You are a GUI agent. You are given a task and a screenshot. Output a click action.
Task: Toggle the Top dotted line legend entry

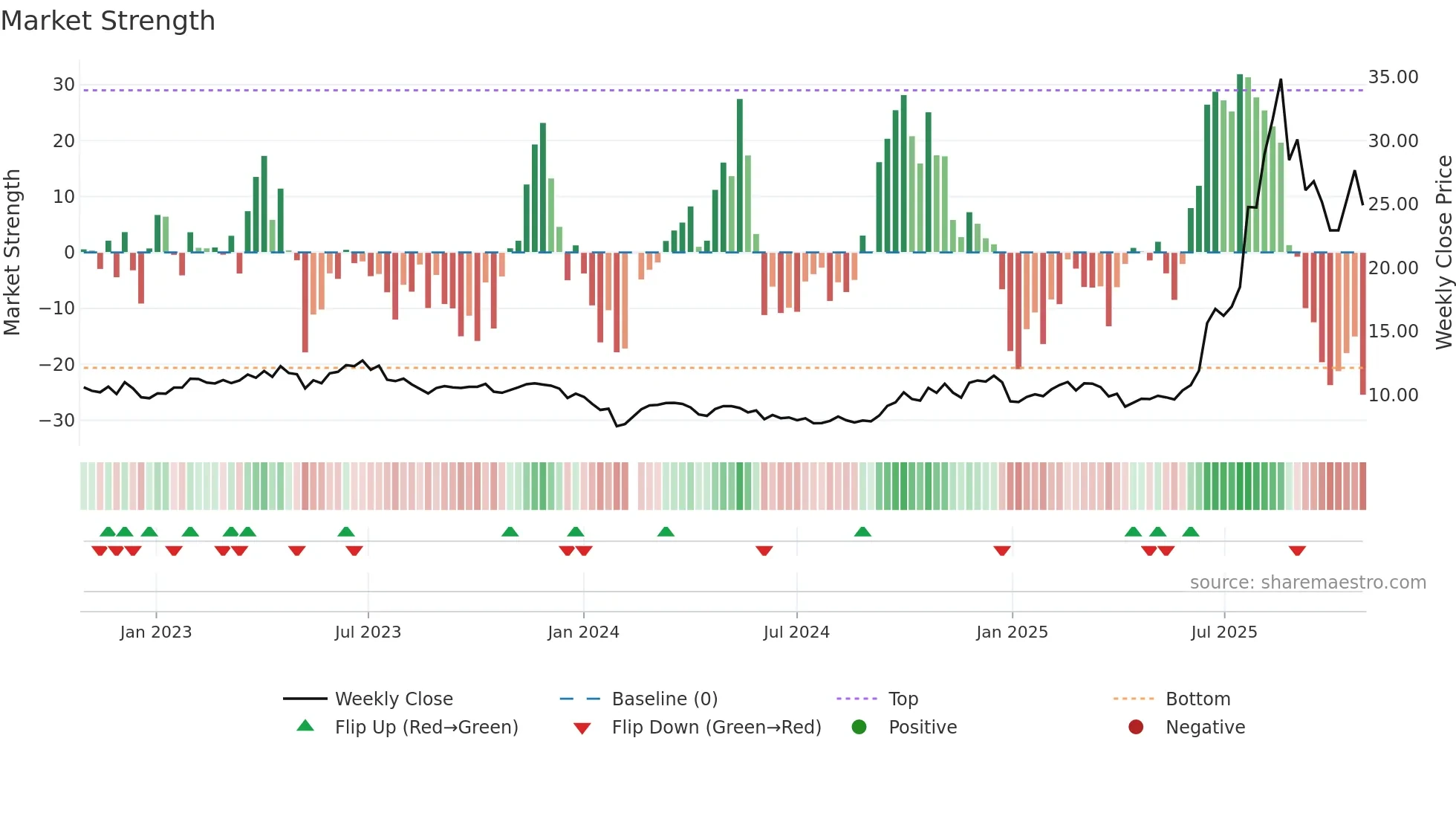point(903,699)
